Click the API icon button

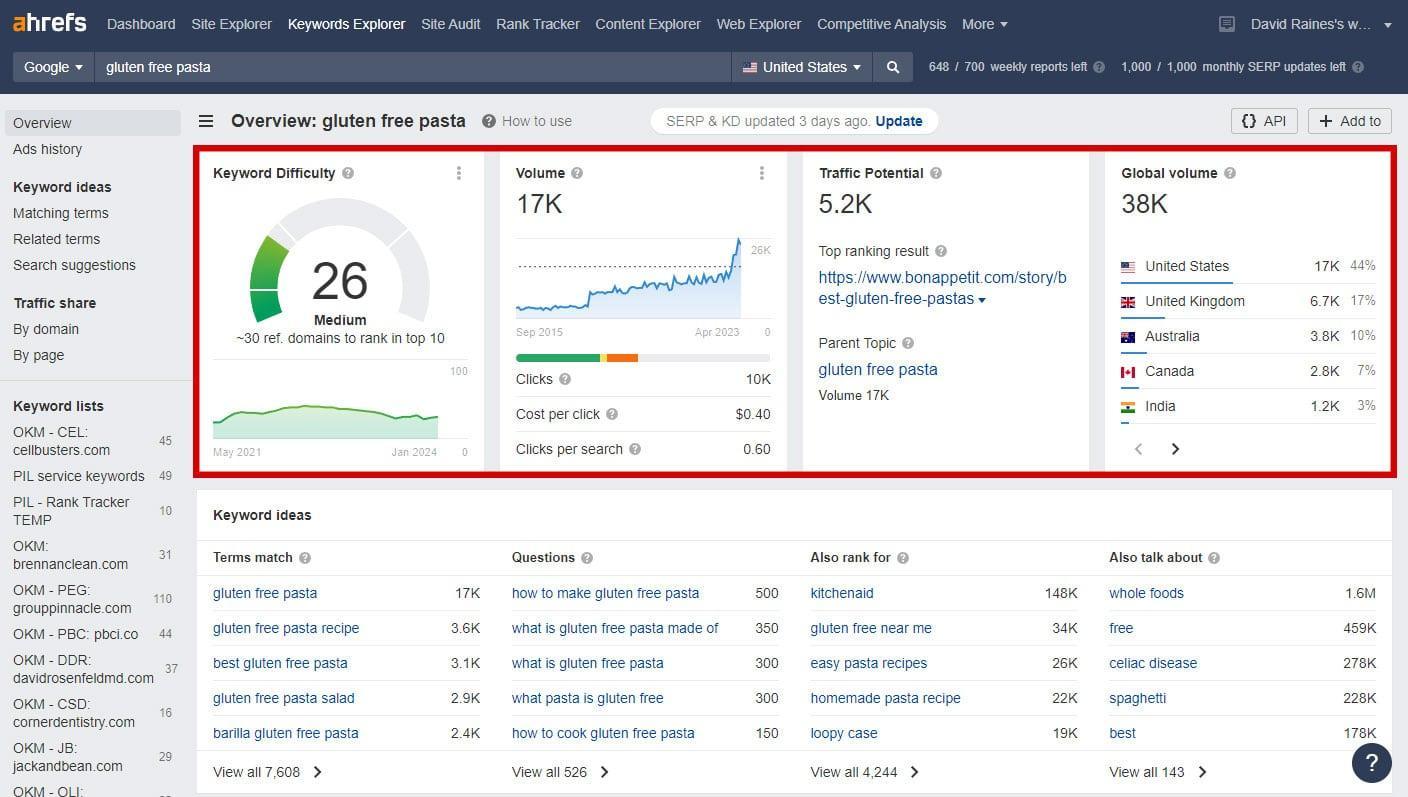pyautogui.click(x=1263, y=120)
